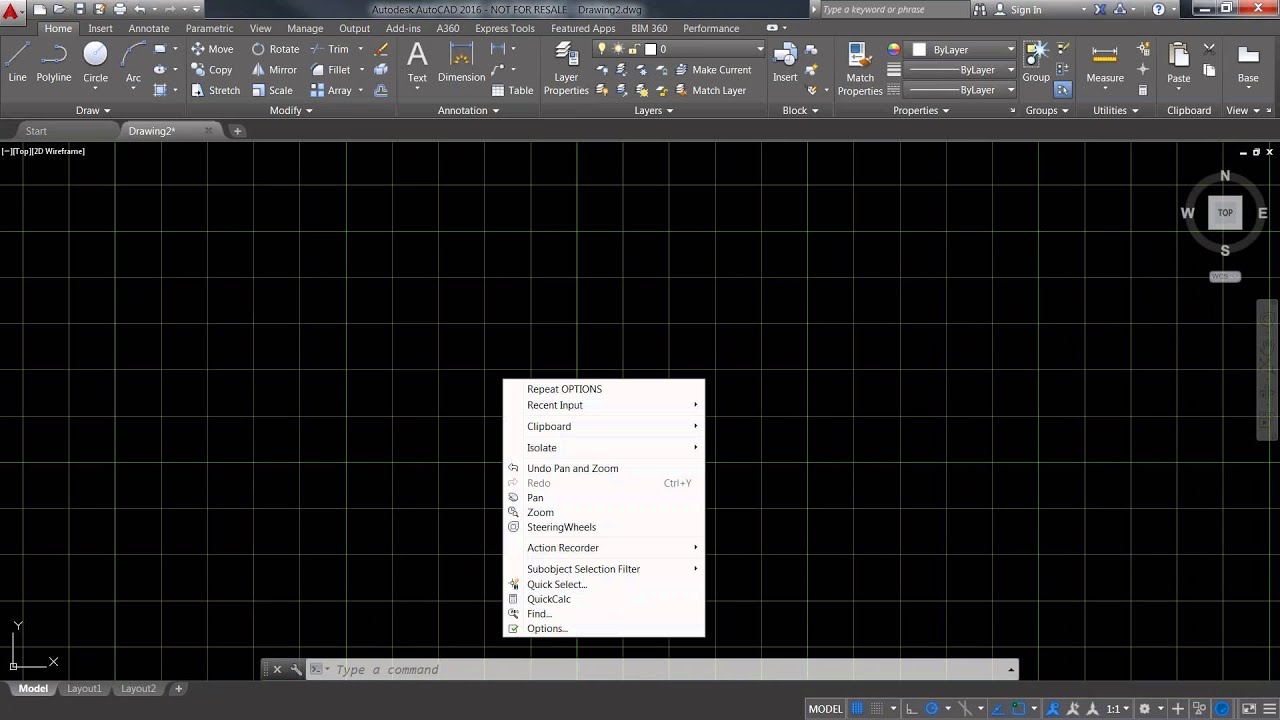This screenshot has width=1280, height=720.
Task: Switch to the Annotate ribbon tab
Action: pyautogui.click(x=149, y=28)
